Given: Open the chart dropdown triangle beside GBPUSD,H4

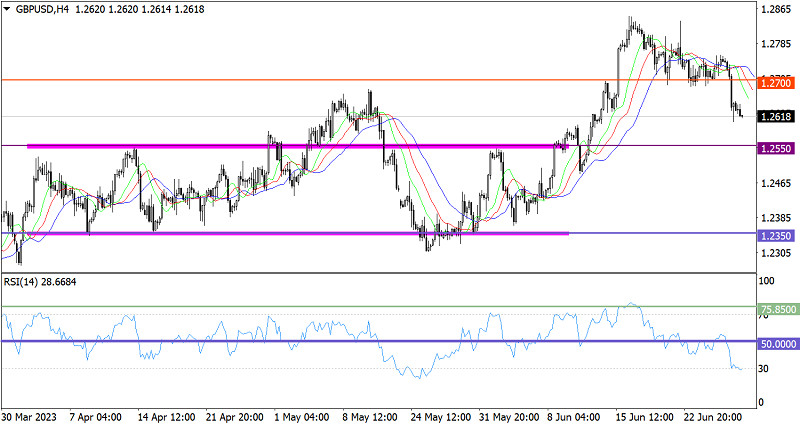Looking at the screenshot, I should point(9,8).
